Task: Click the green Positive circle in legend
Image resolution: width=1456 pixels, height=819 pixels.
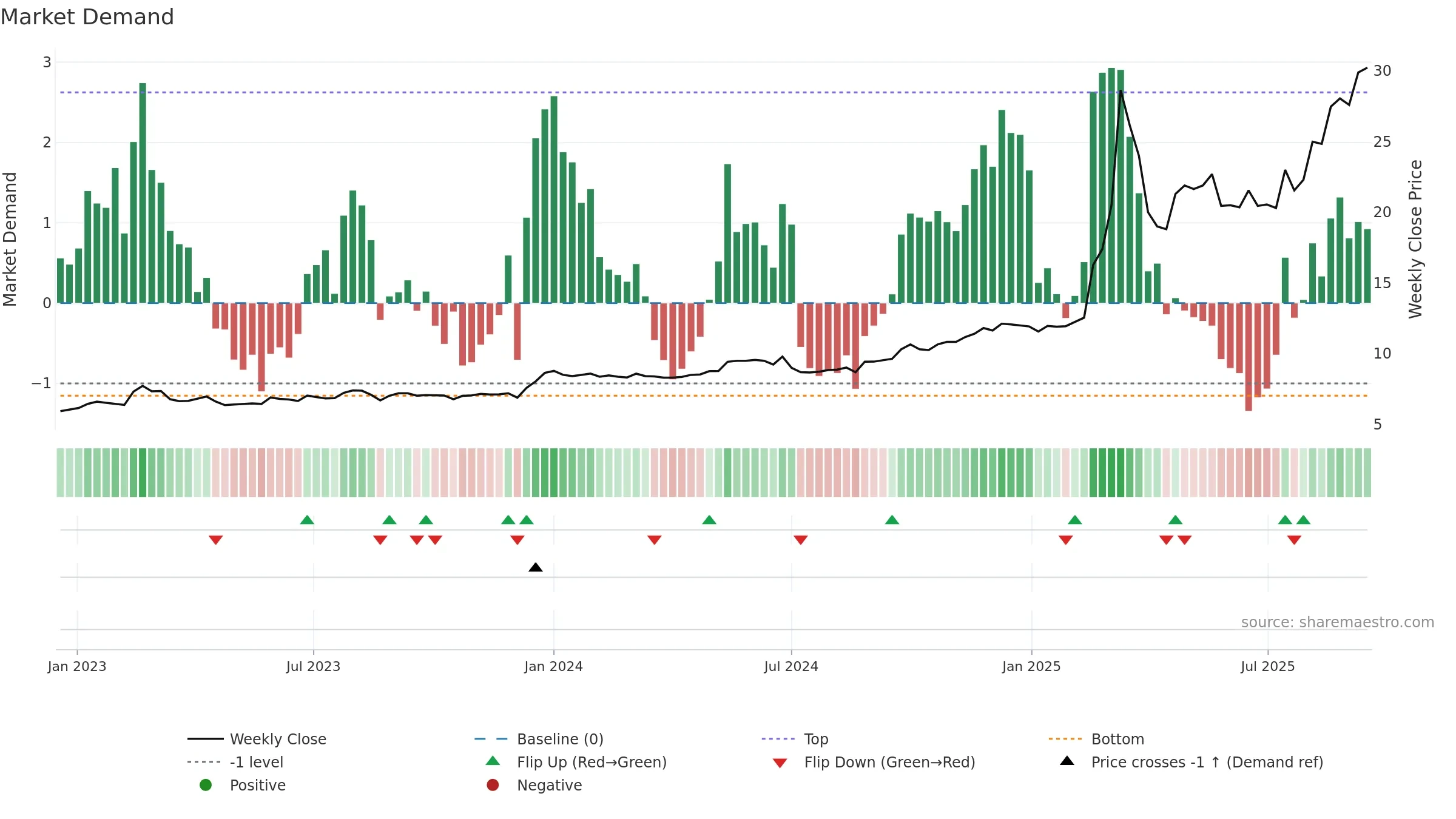Action: coord(206,785)
